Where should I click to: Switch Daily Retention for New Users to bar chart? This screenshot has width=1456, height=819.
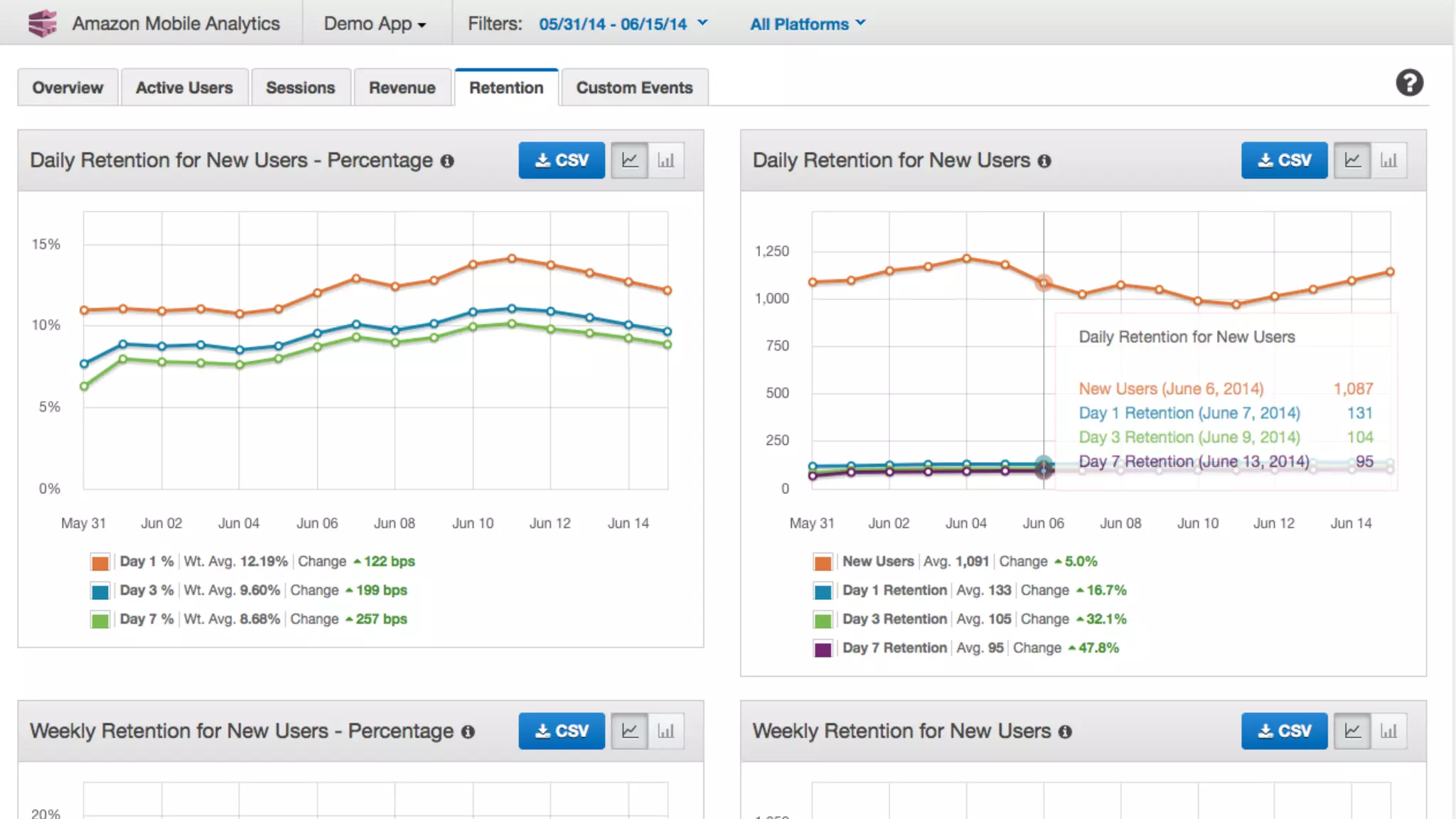pyautogui.click(x=1388, y=161)
